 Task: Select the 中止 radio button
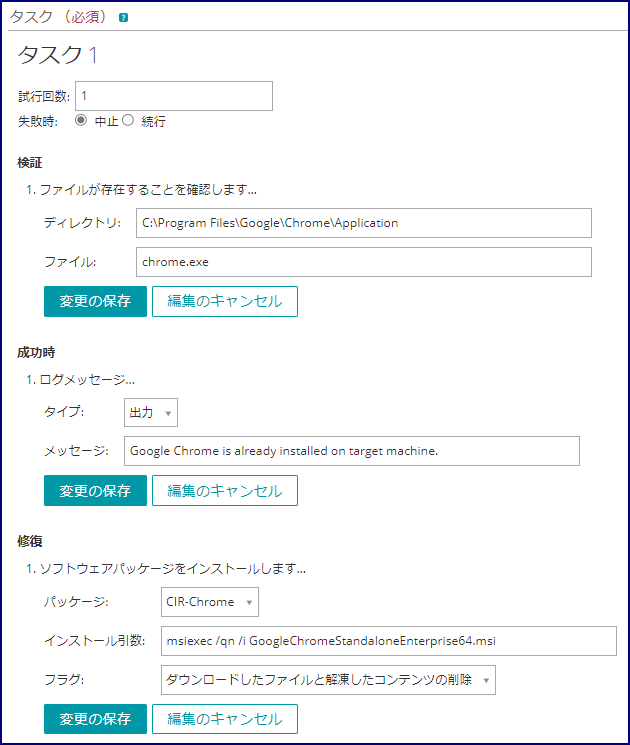(81, 120)
